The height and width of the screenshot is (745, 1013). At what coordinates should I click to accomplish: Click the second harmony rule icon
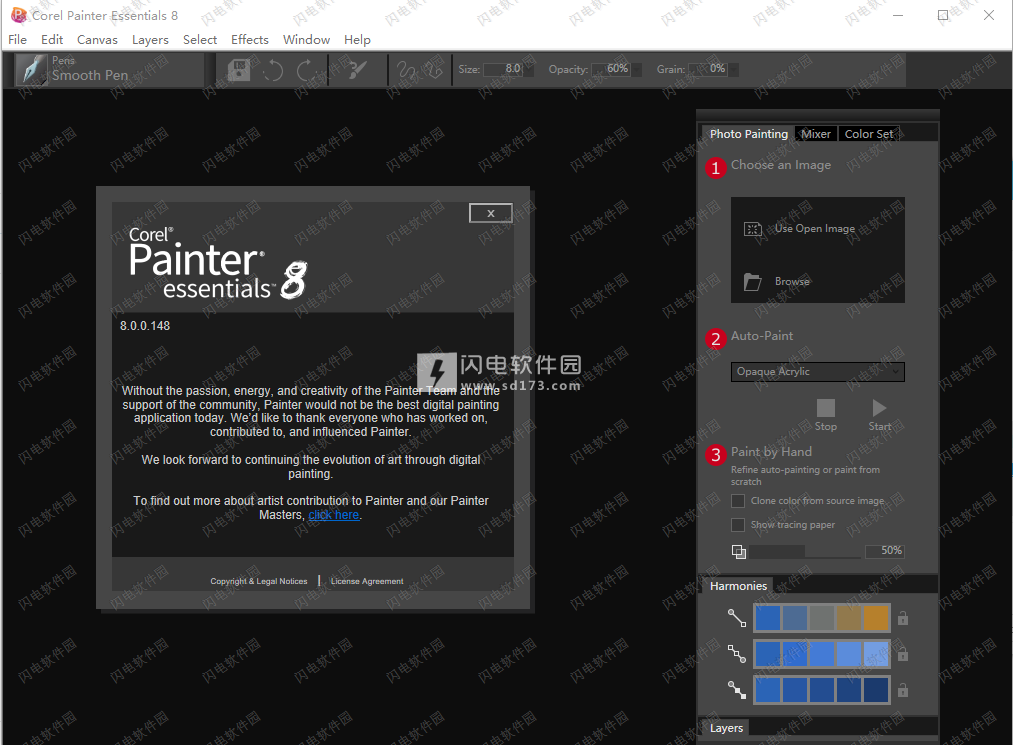pos(737,654)
